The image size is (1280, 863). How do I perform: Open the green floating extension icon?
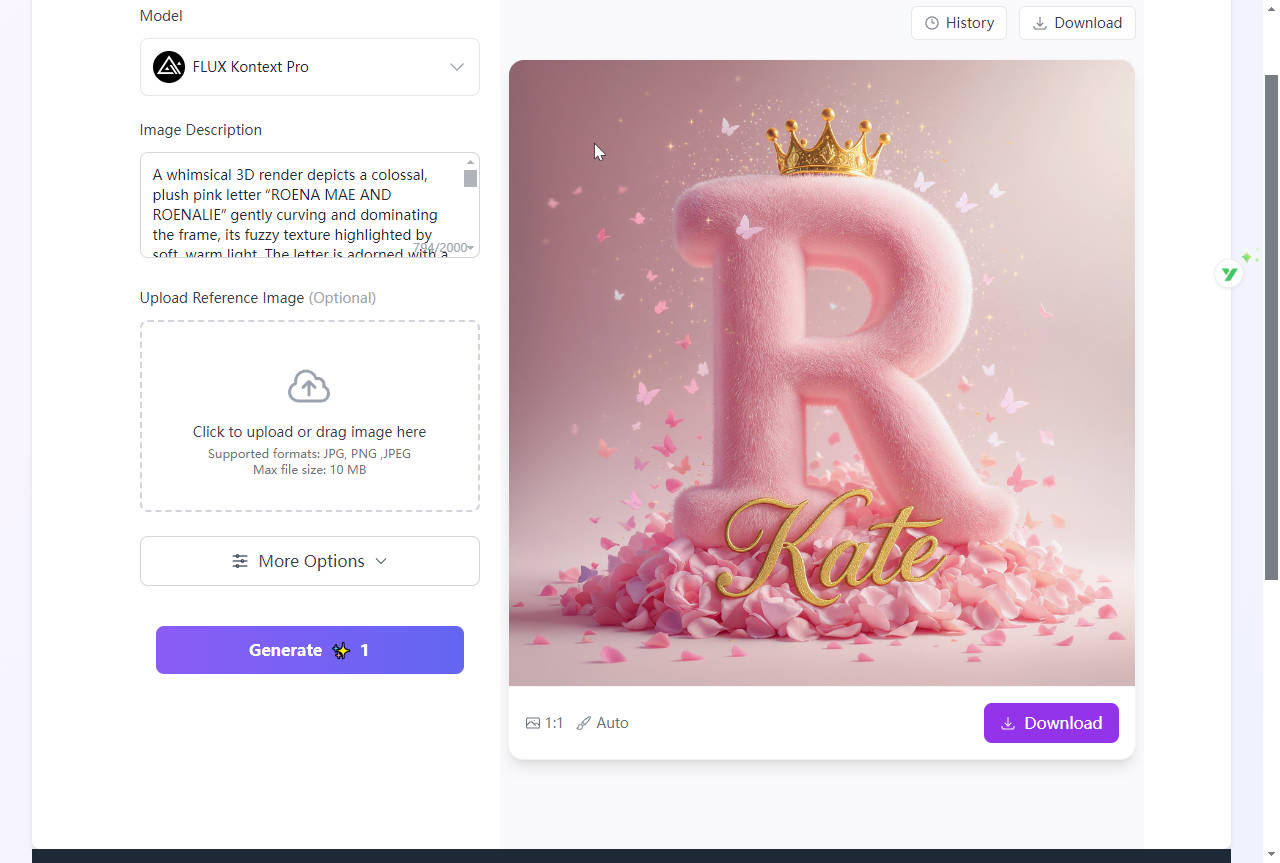click(x=1229, y=273)
